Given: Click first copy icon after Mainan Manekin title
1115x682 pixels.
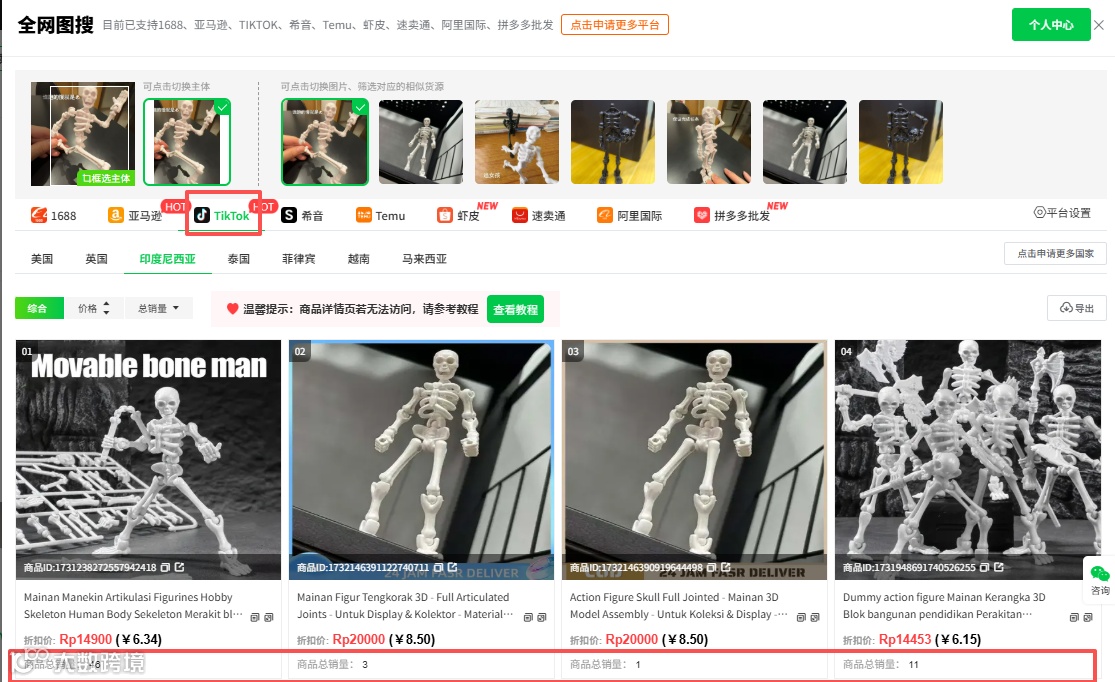Looking at the screenshot, I should click(255, 617).
